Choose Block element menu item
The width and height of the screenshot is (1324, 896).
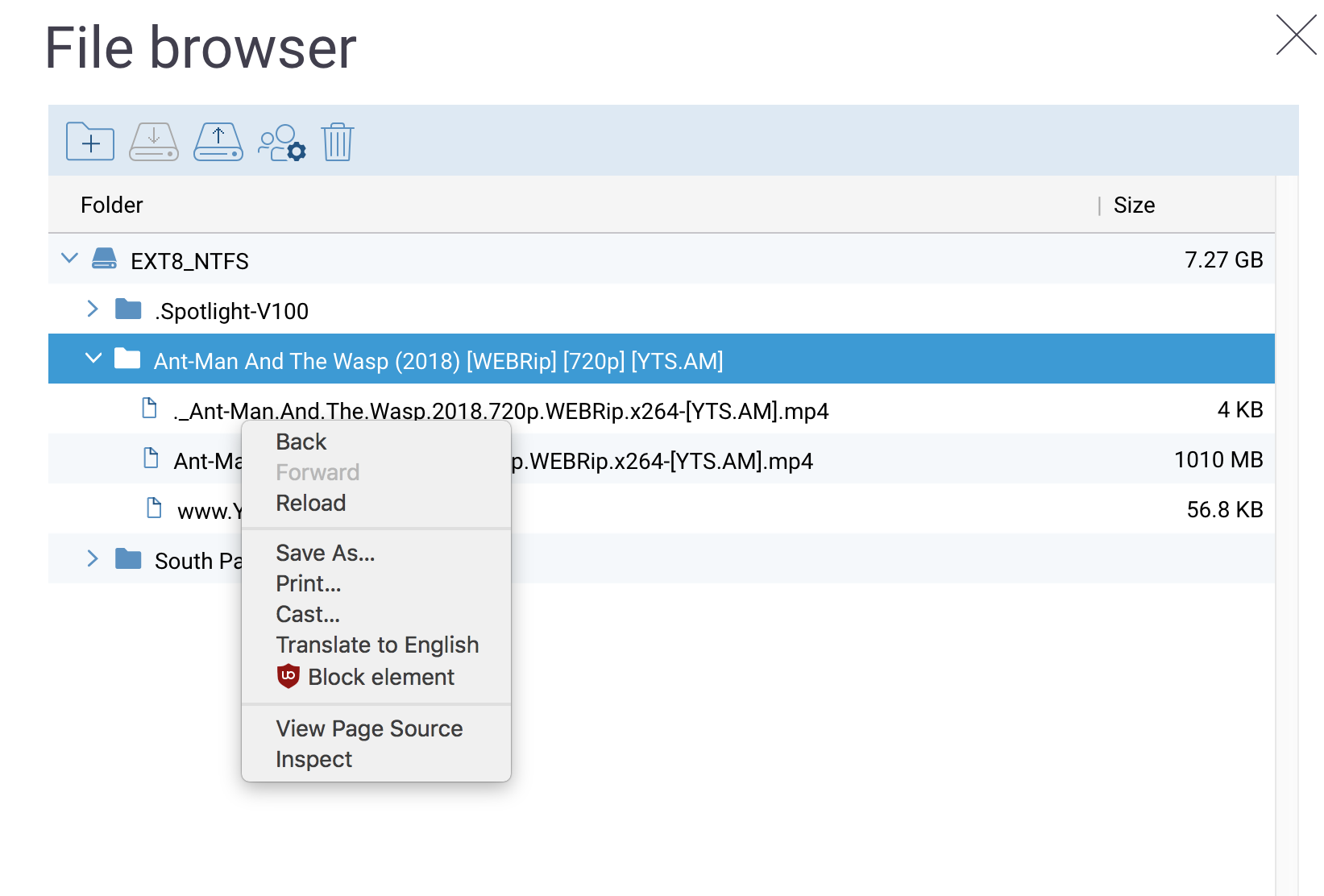click(x=376, y=677)
